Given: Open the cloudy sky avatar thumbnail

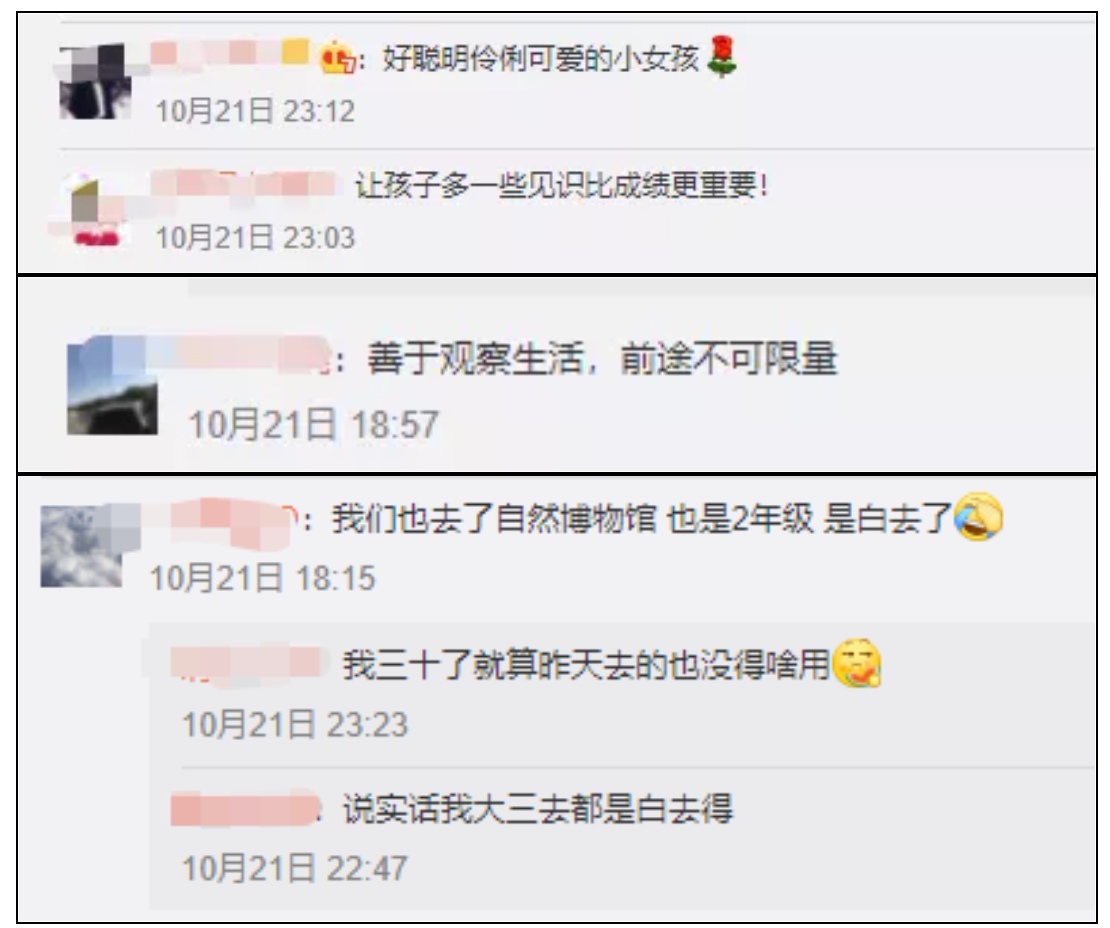Looking at the screenshot, I should (x=81, y=546).
